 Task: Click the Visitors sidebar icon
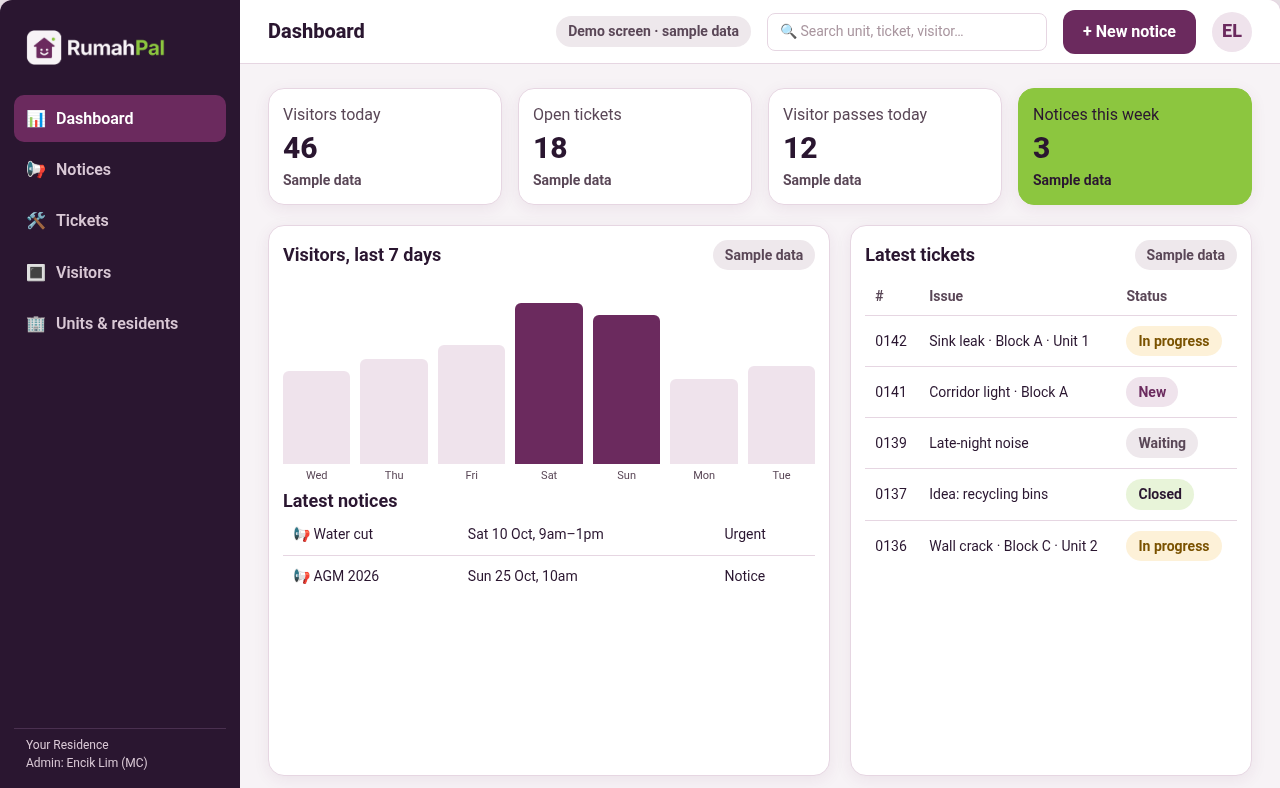[x=36, y=272]
